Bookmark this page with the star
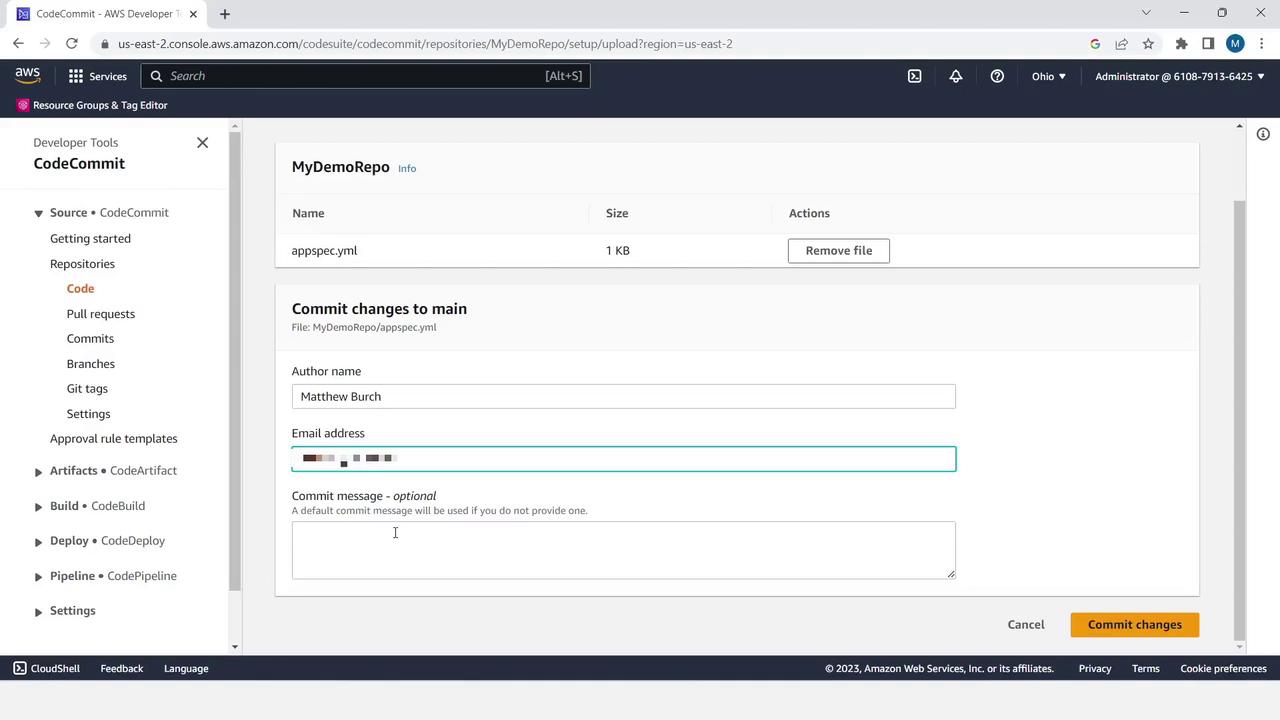Viewport: 1280px width, 720px height. [1148, 44]
